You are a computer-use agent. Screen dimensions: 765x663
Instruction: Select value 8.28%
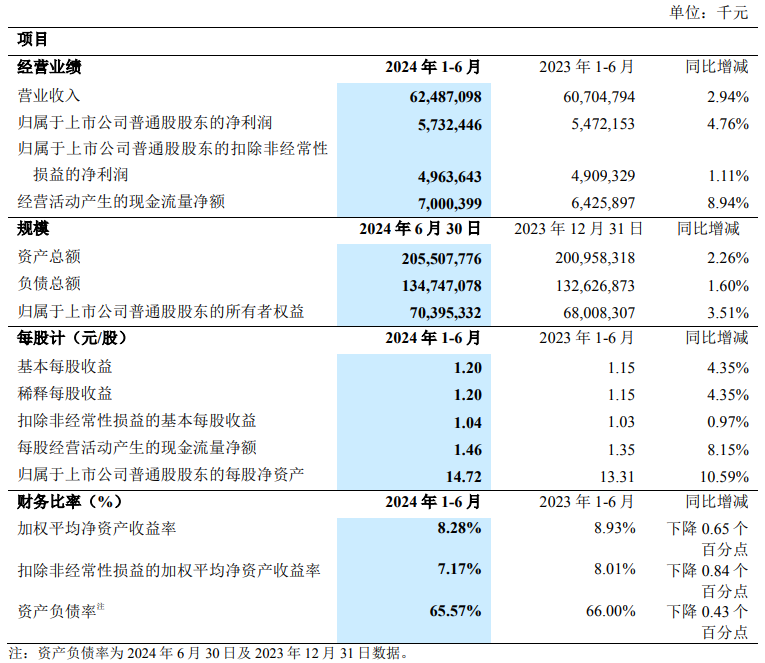click(459, 528)
